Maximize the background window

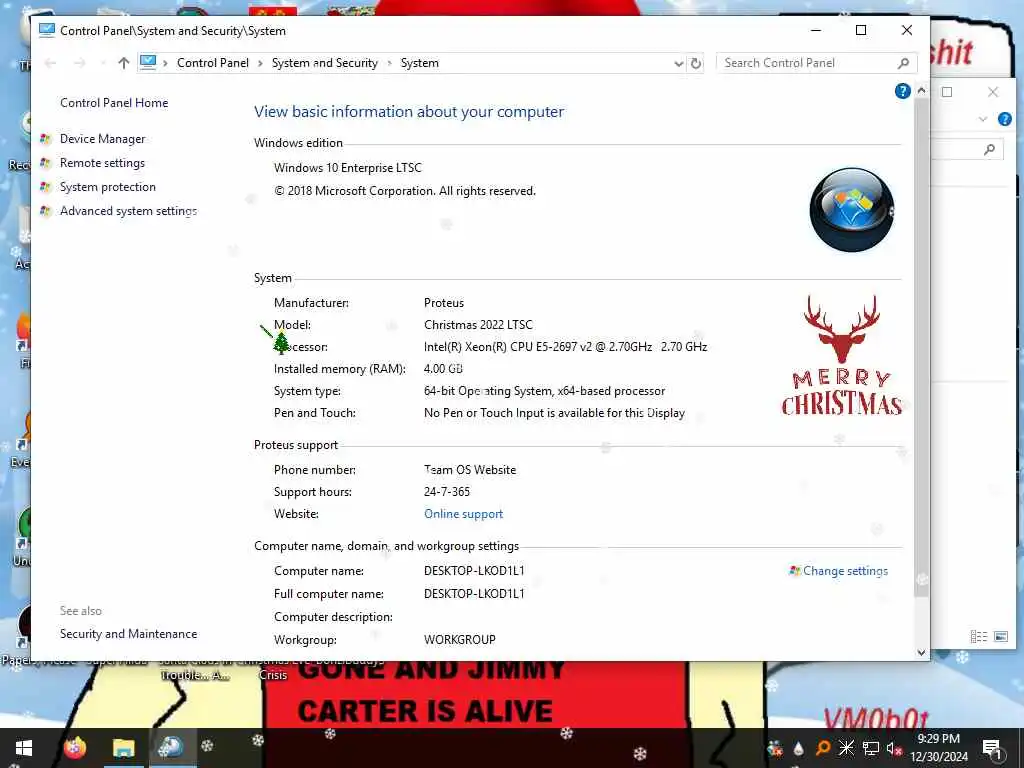point(947,92)
